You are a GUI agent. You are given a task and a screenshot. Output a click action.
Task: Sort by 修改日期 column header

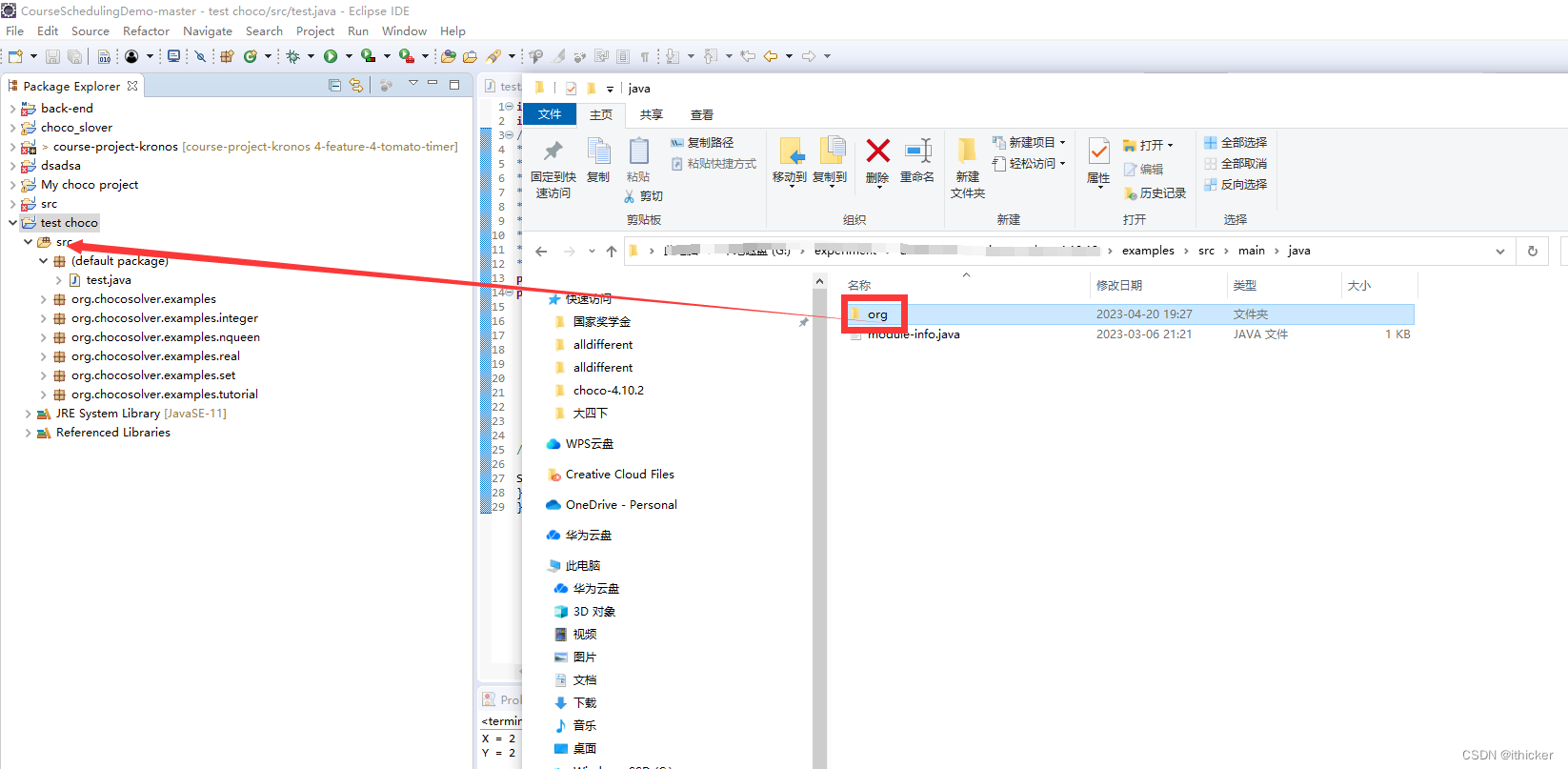(x=1119, y=285)
